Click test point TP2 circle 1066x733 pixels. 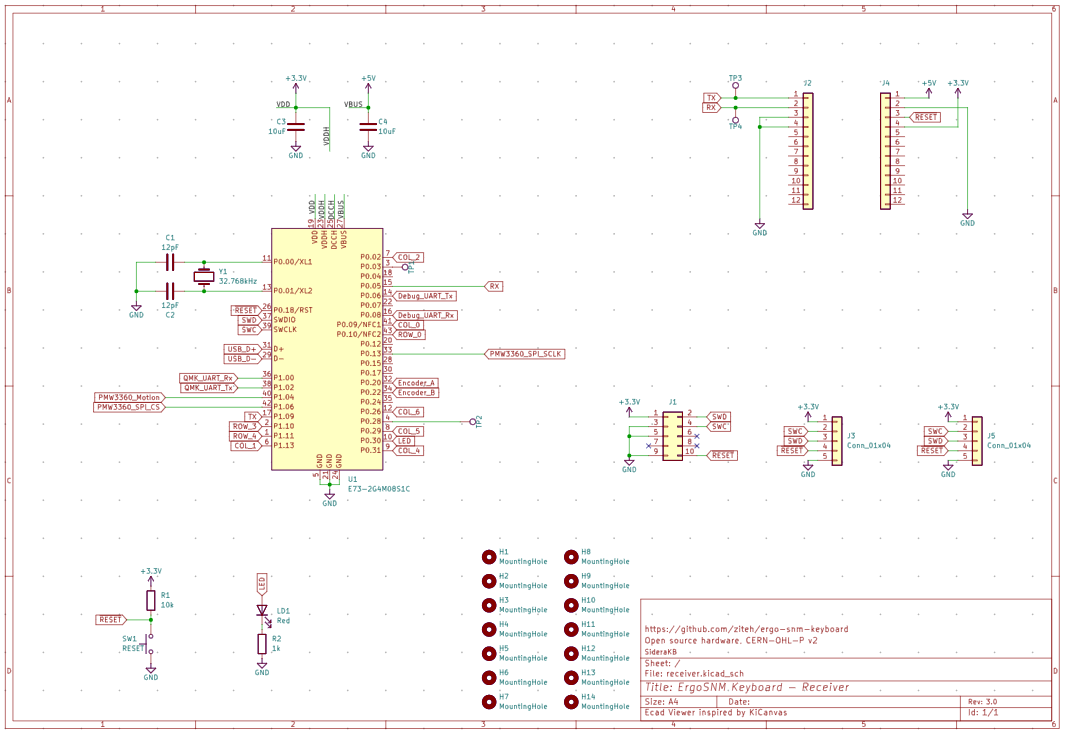[472, 422]
